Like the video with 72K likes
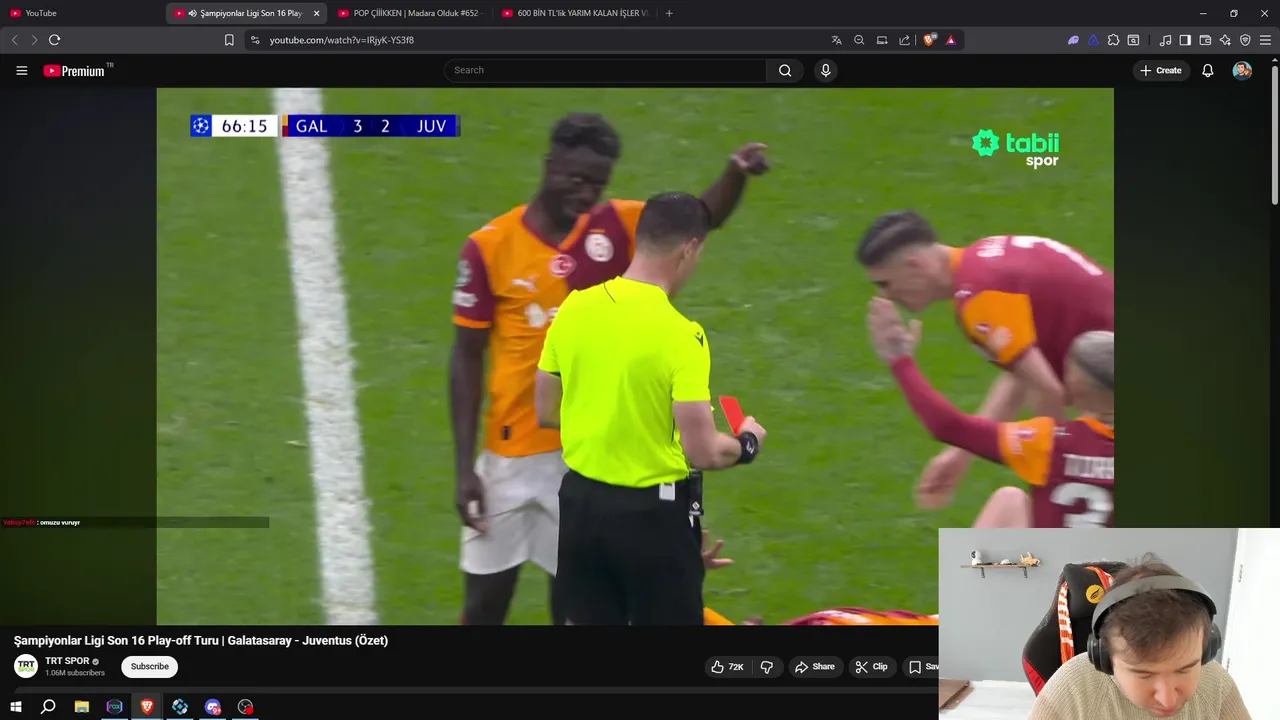 (x=727, y=667)
